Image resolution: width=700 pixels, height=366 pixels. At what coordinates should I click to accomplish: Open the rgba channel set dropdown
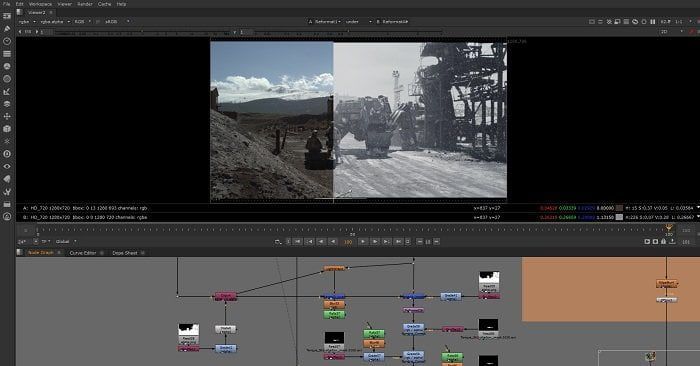point(27,21)
